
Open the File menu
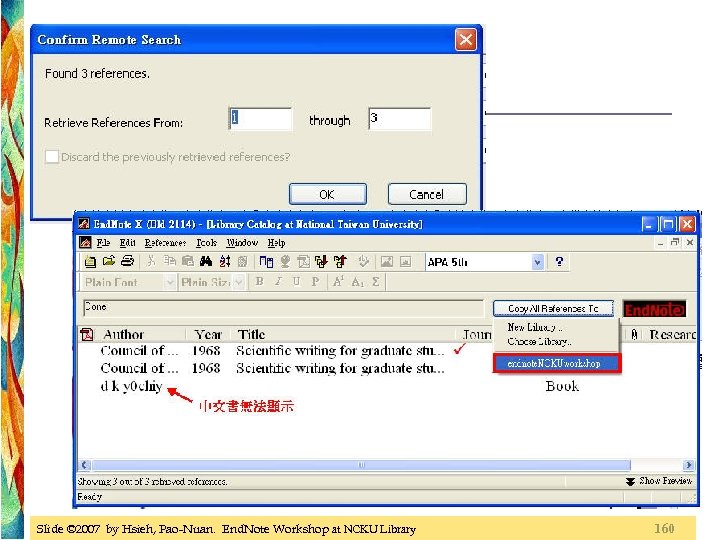point(103,243)
